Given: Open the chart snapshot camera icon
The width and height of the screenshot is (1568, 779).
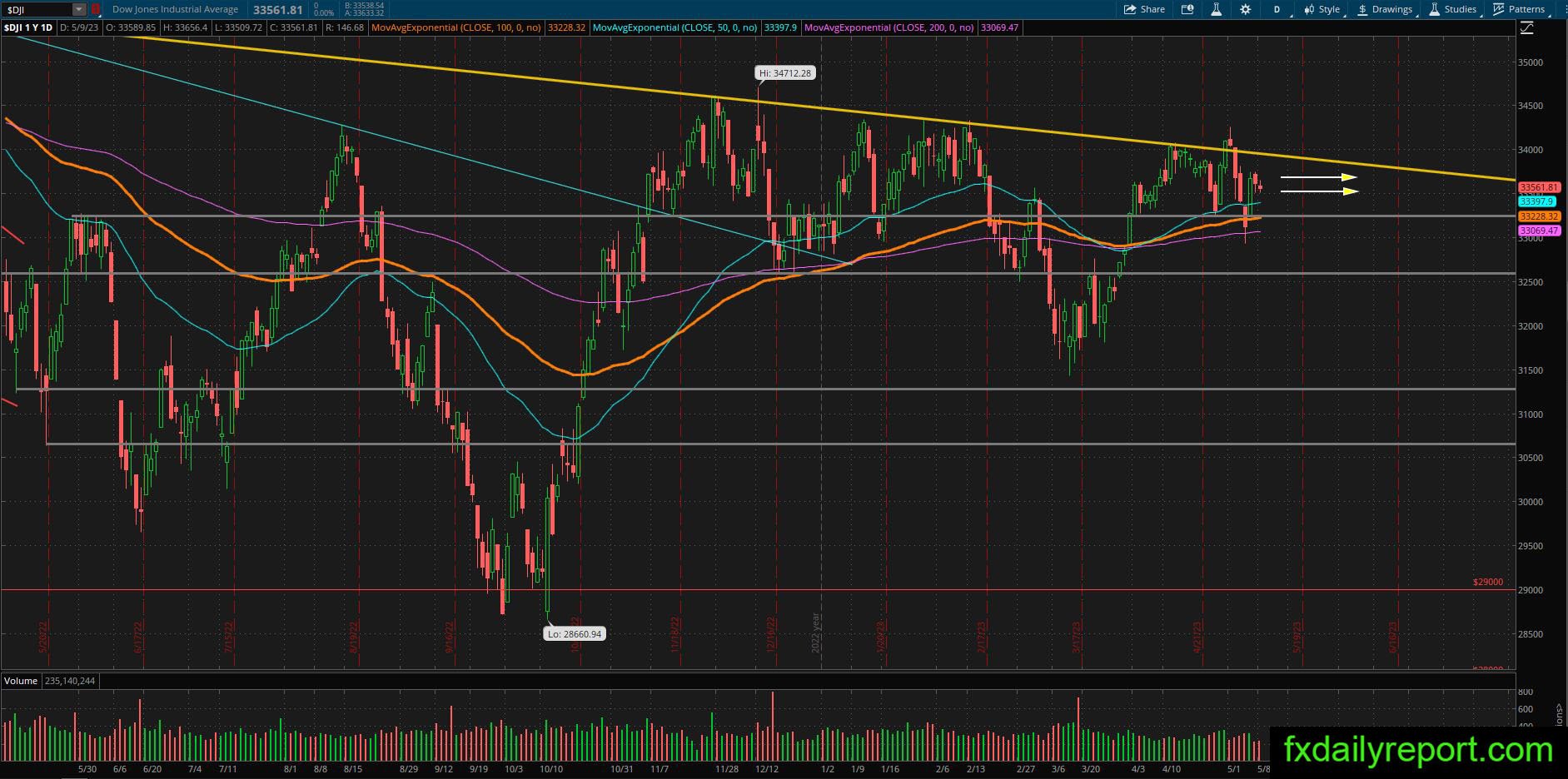Looking at the screenshot, I should [1188, 9].
